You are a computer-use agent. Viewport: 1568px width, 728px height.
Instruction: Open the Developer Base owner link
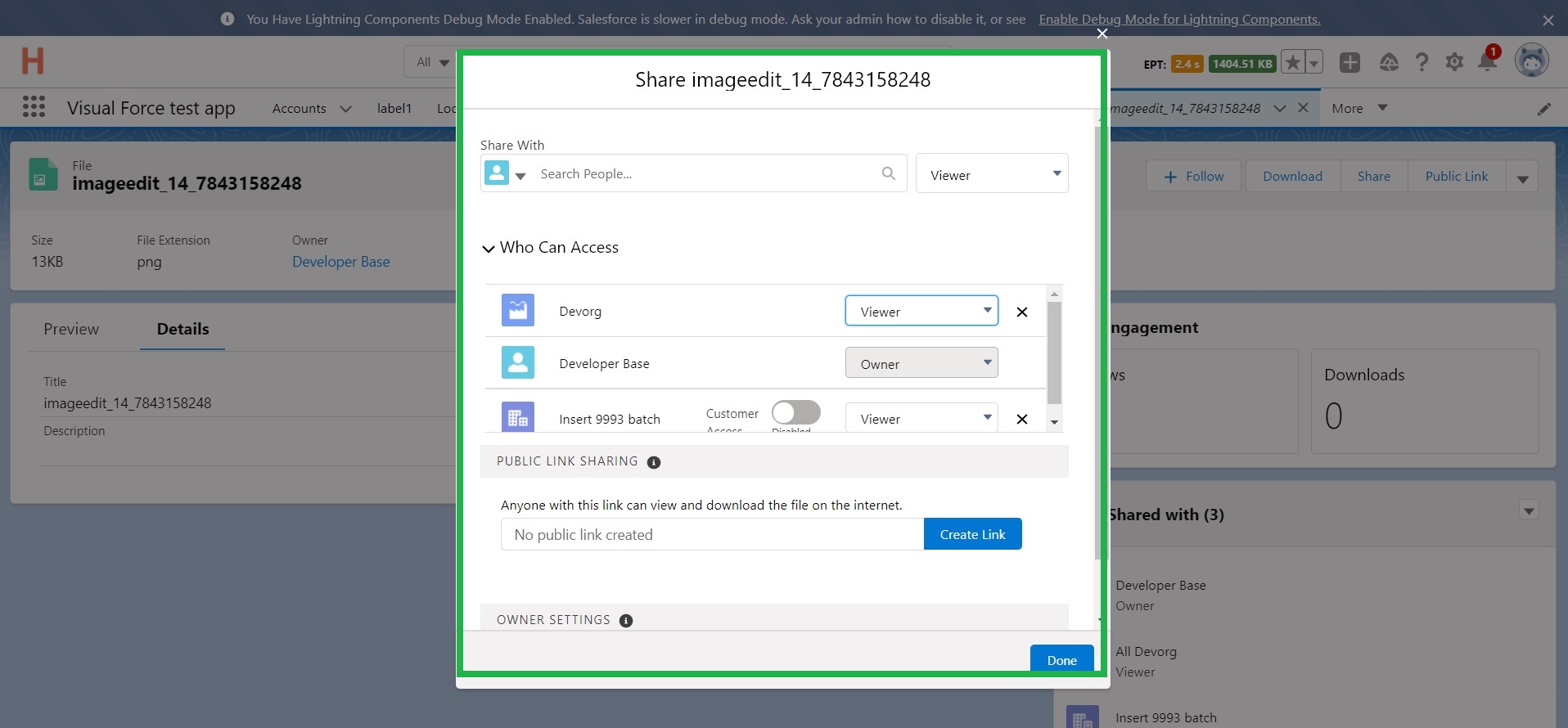click(x=340, y=262)
